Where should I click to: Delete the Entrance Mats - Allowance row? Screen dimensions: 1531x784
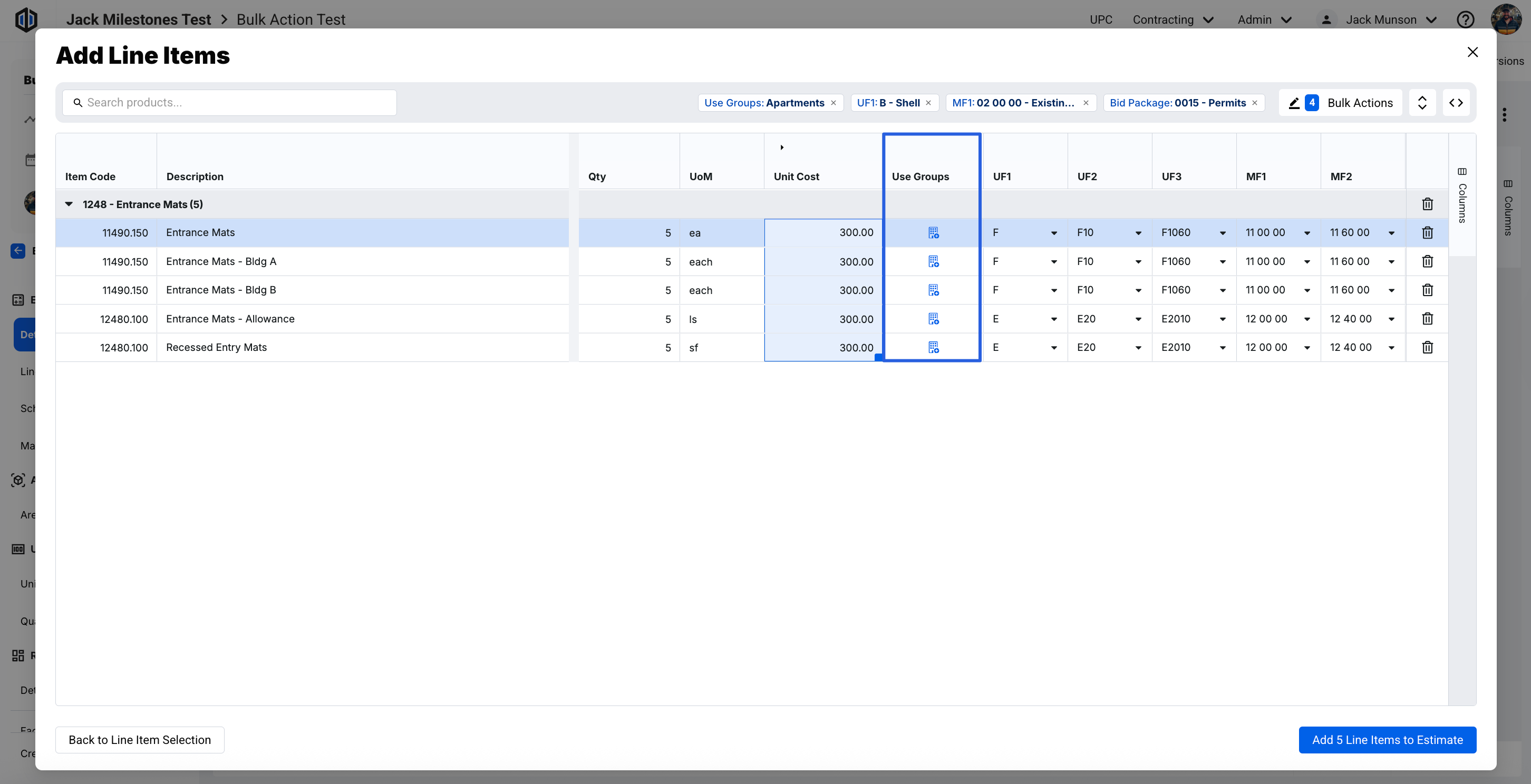click(x=1427, y=319)
